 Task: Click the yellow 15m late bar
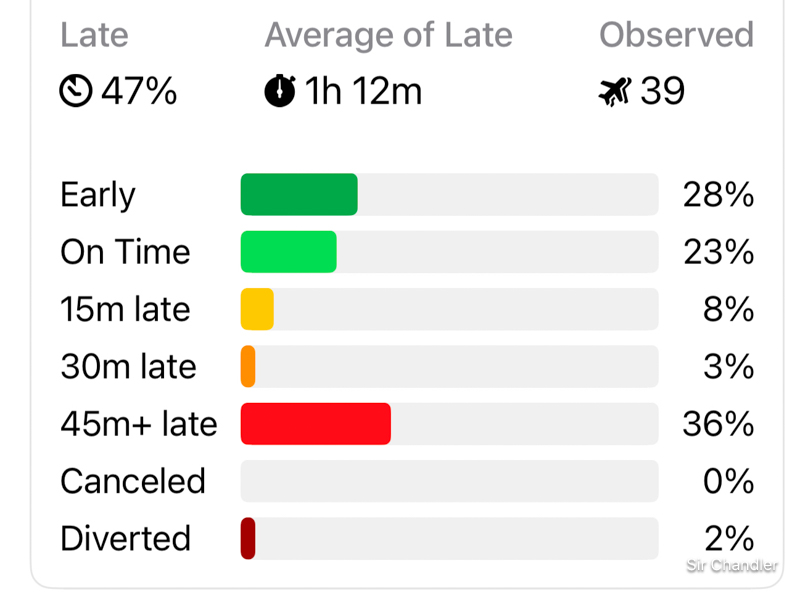[x=257, y=309]
